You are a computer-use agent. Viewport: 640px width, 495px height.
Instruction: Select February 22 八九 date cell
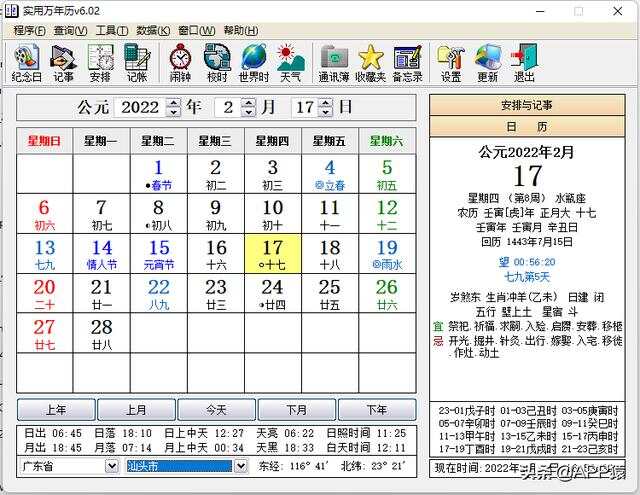pos(159,294)
